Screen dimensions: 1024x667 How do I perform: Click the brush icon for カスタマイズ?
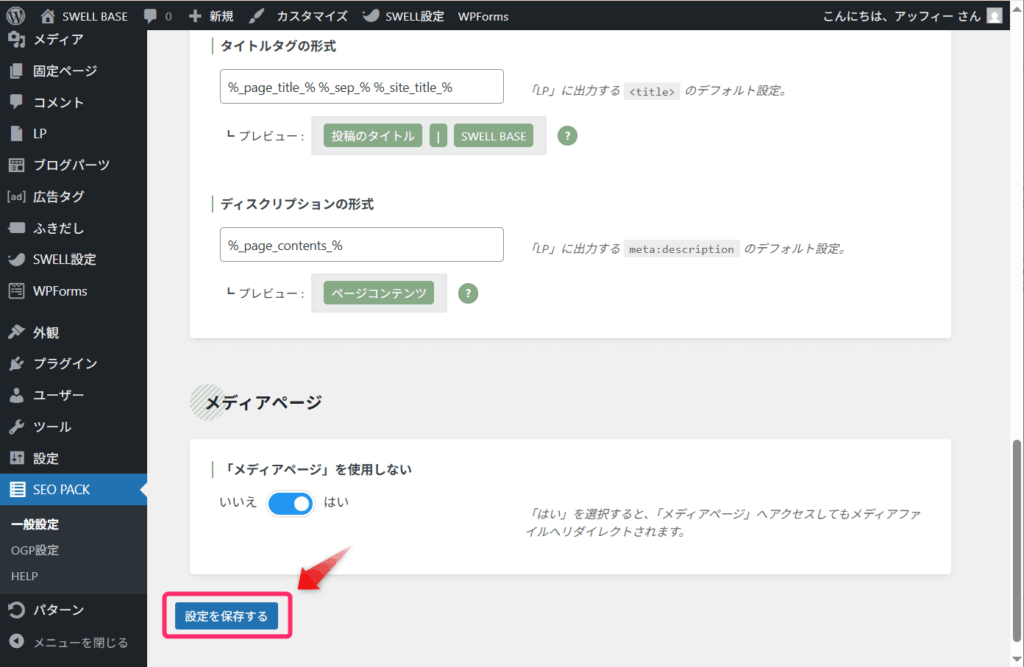click(x=257, y=16)
